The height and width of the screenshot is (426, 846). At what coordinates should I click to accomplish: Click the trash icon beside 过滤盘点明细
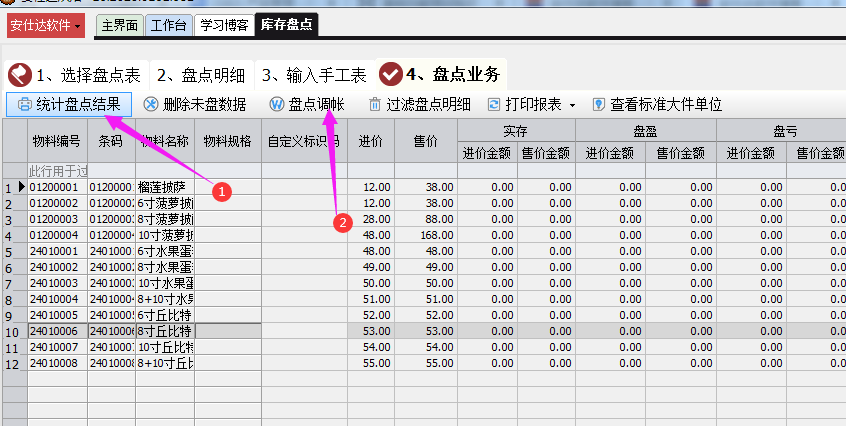(x=375, y=104)
